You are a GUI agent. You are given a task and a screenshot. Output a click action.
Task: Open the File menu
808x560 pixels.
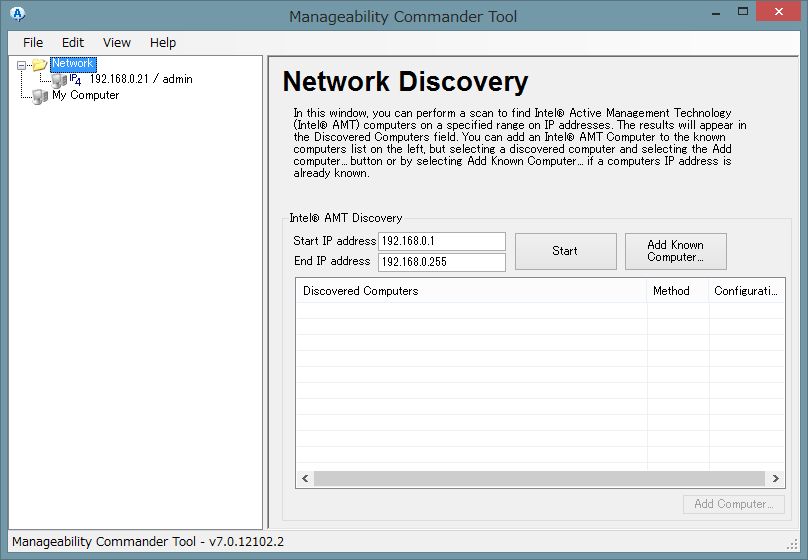[x=33, y=43]
